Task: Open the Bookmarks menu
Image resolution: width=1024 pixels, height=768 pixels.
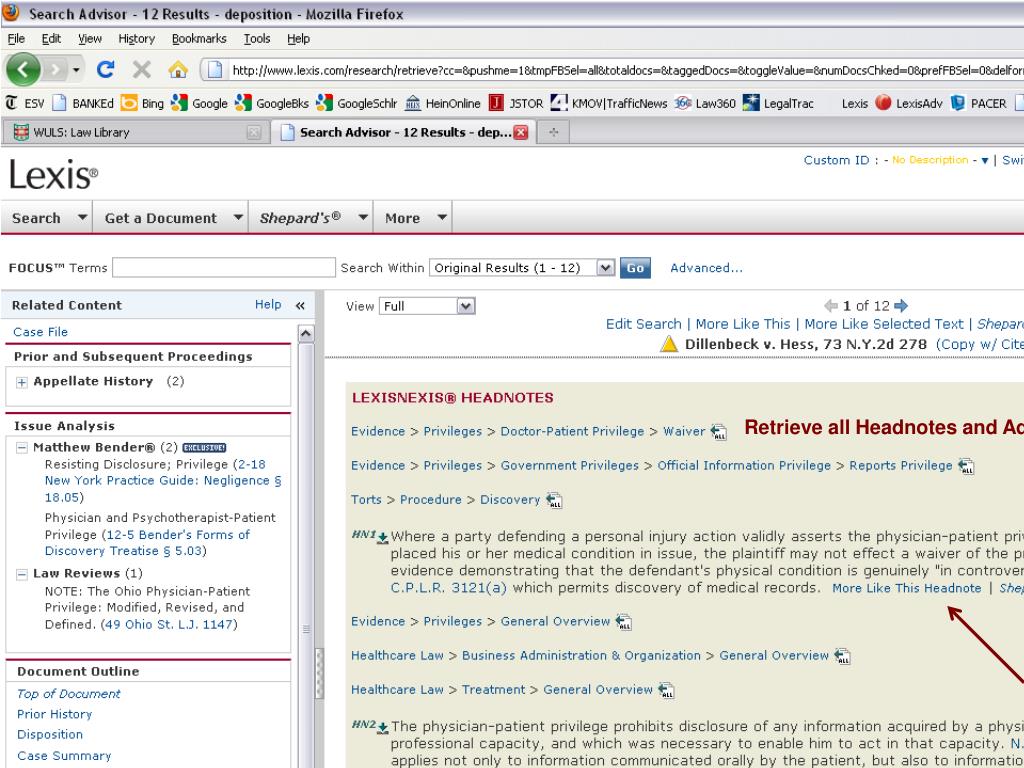Action: (198, 38)
